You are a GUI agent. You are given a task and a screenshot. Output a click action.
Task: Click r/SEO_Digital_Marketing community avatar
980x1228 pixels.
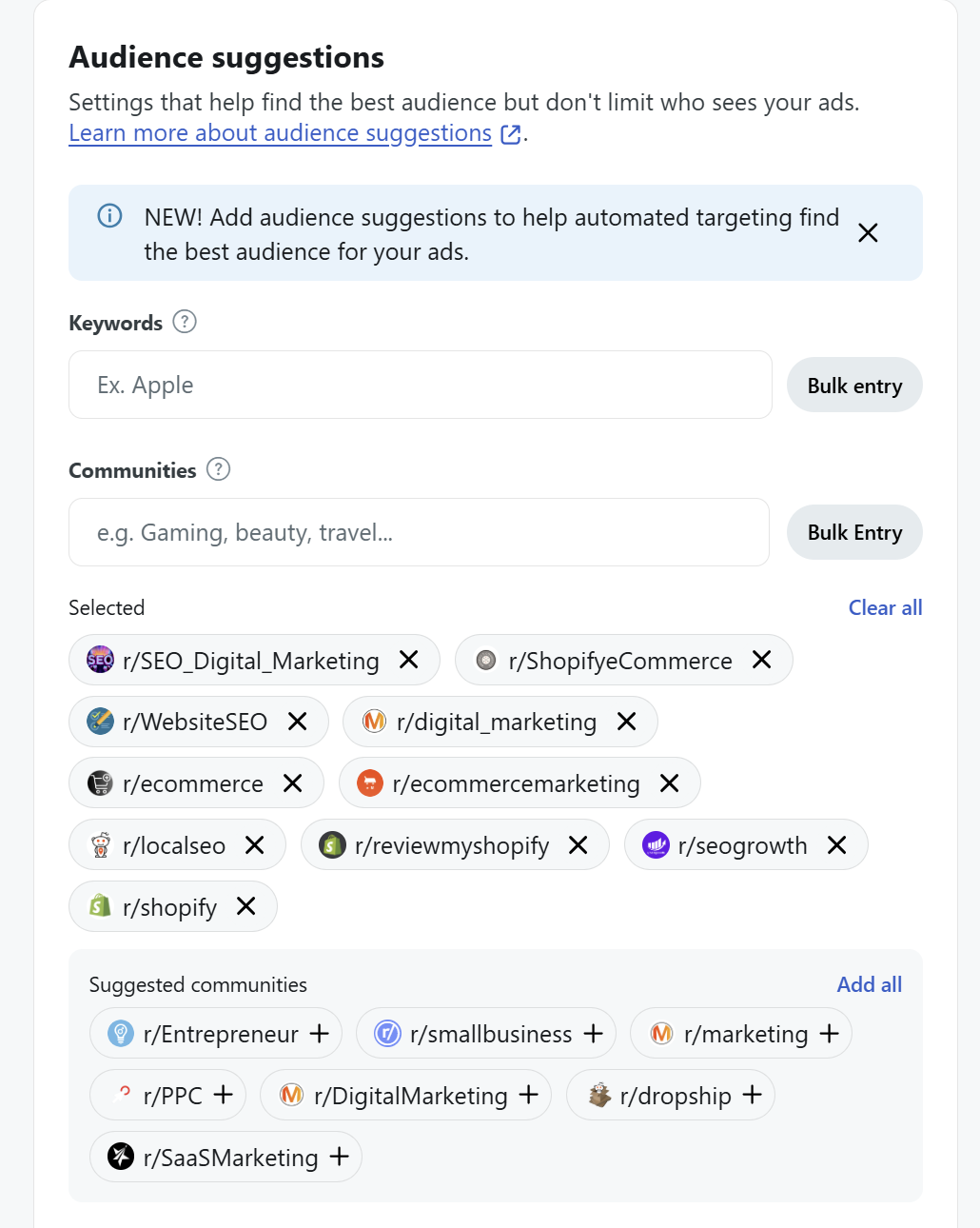coord(100,659)
